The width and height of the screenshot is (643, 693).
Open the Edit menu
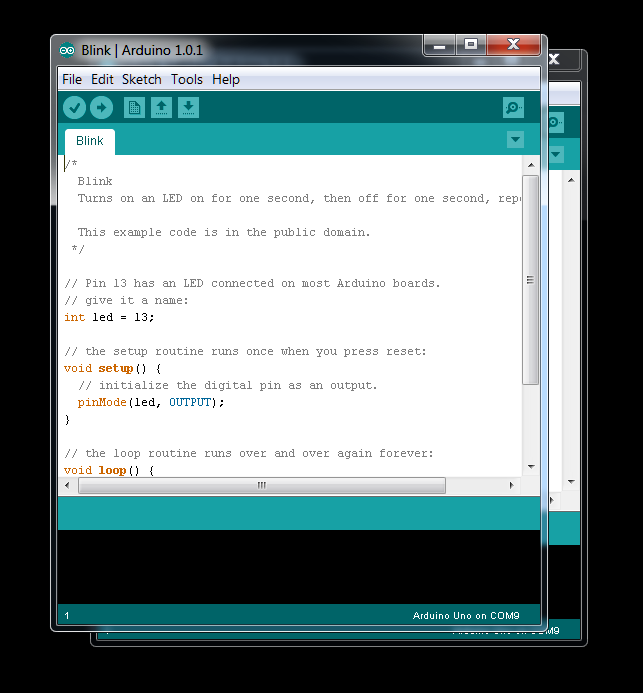pyautogui.click(x=102, y=80)
